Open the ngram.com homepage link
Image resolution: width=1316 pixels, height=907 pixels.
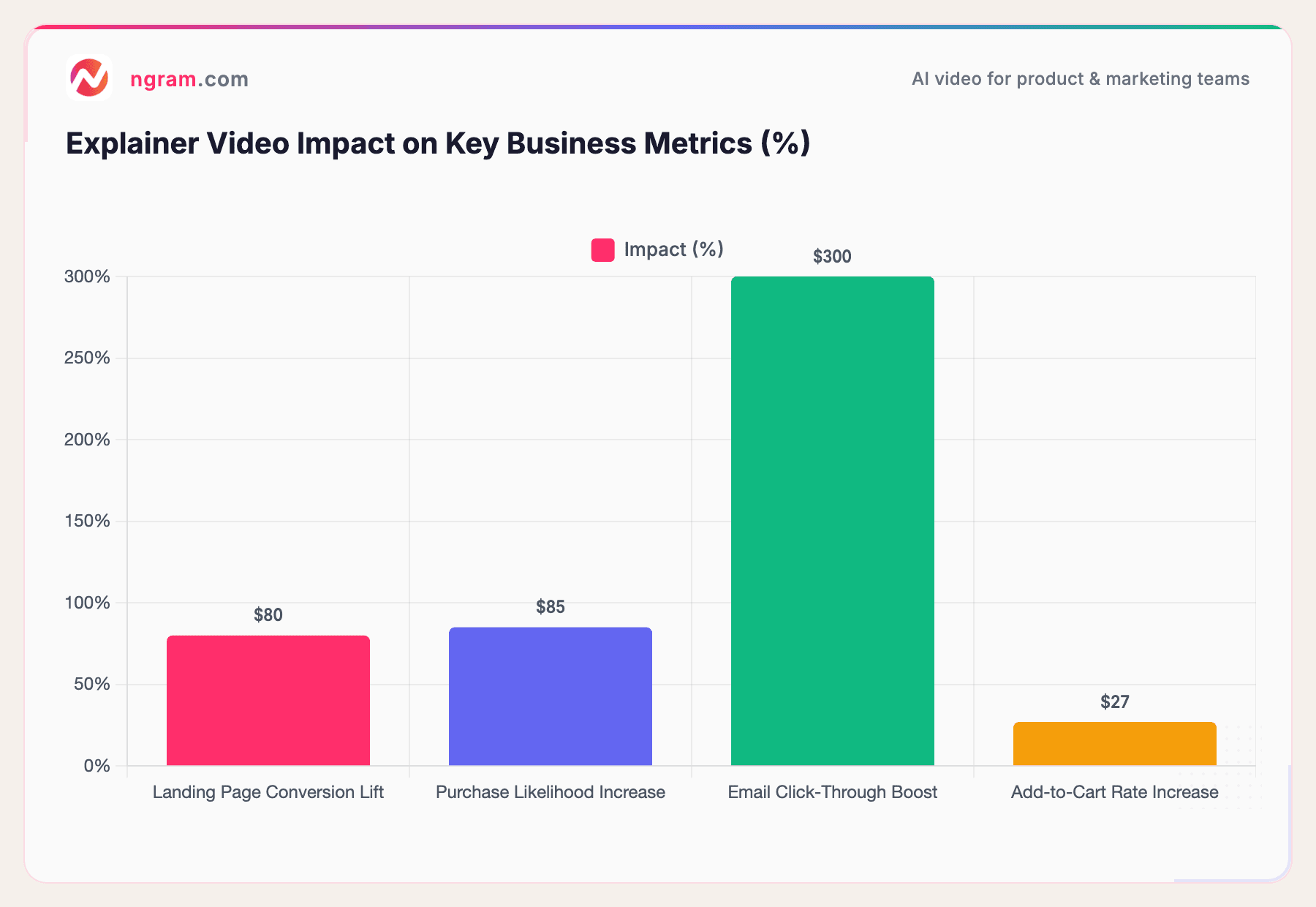[189, 79]
